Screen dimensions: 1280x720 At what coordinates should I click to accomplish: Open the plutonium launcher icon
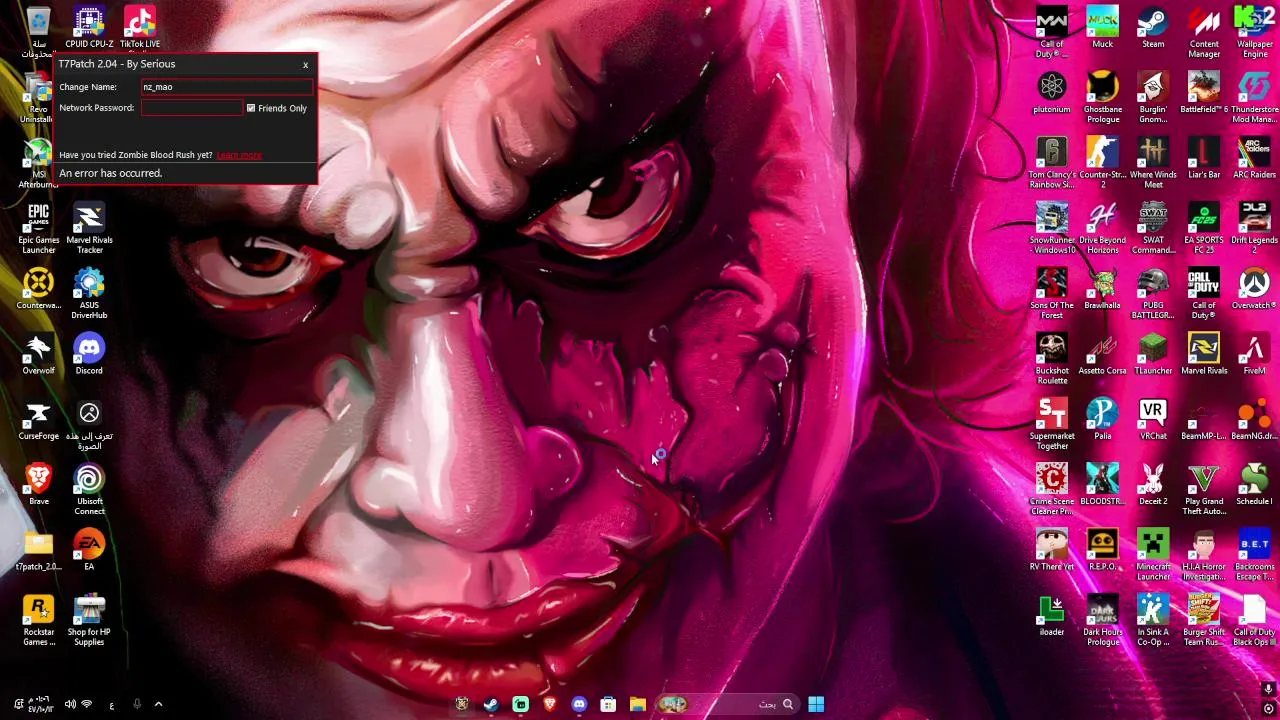pos(1052,93)
